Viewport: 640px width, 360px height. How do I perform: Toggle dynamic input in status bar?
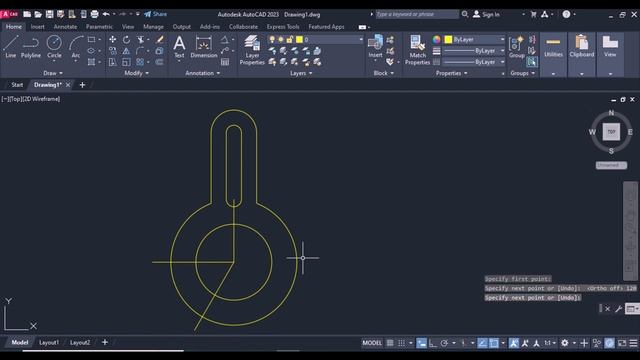click(x=422, y=343)
